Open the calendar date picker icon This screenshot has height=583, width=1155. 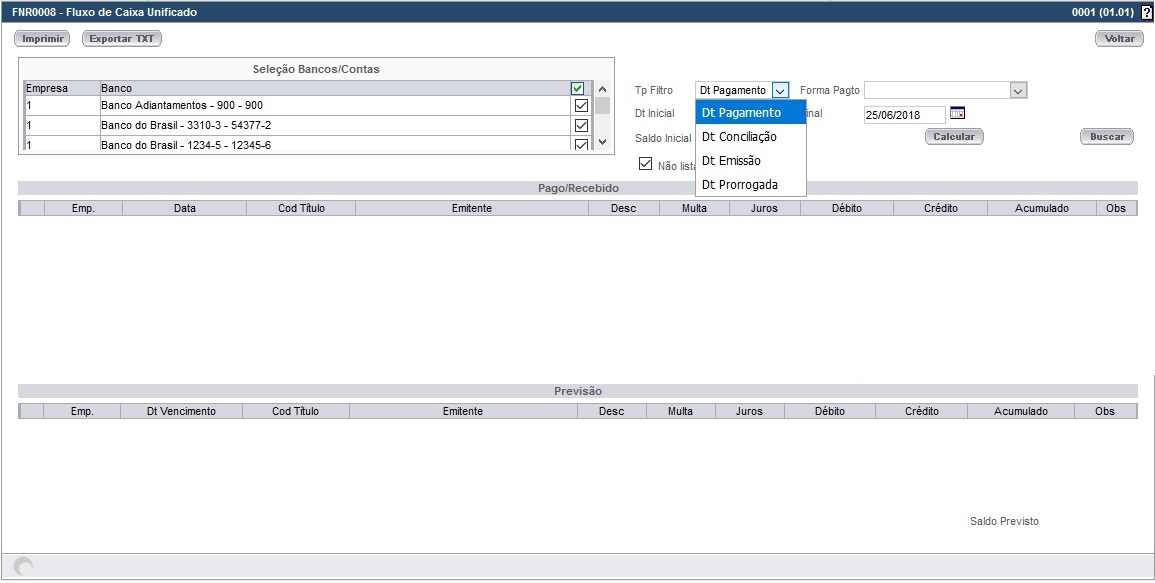click(957, 113)
